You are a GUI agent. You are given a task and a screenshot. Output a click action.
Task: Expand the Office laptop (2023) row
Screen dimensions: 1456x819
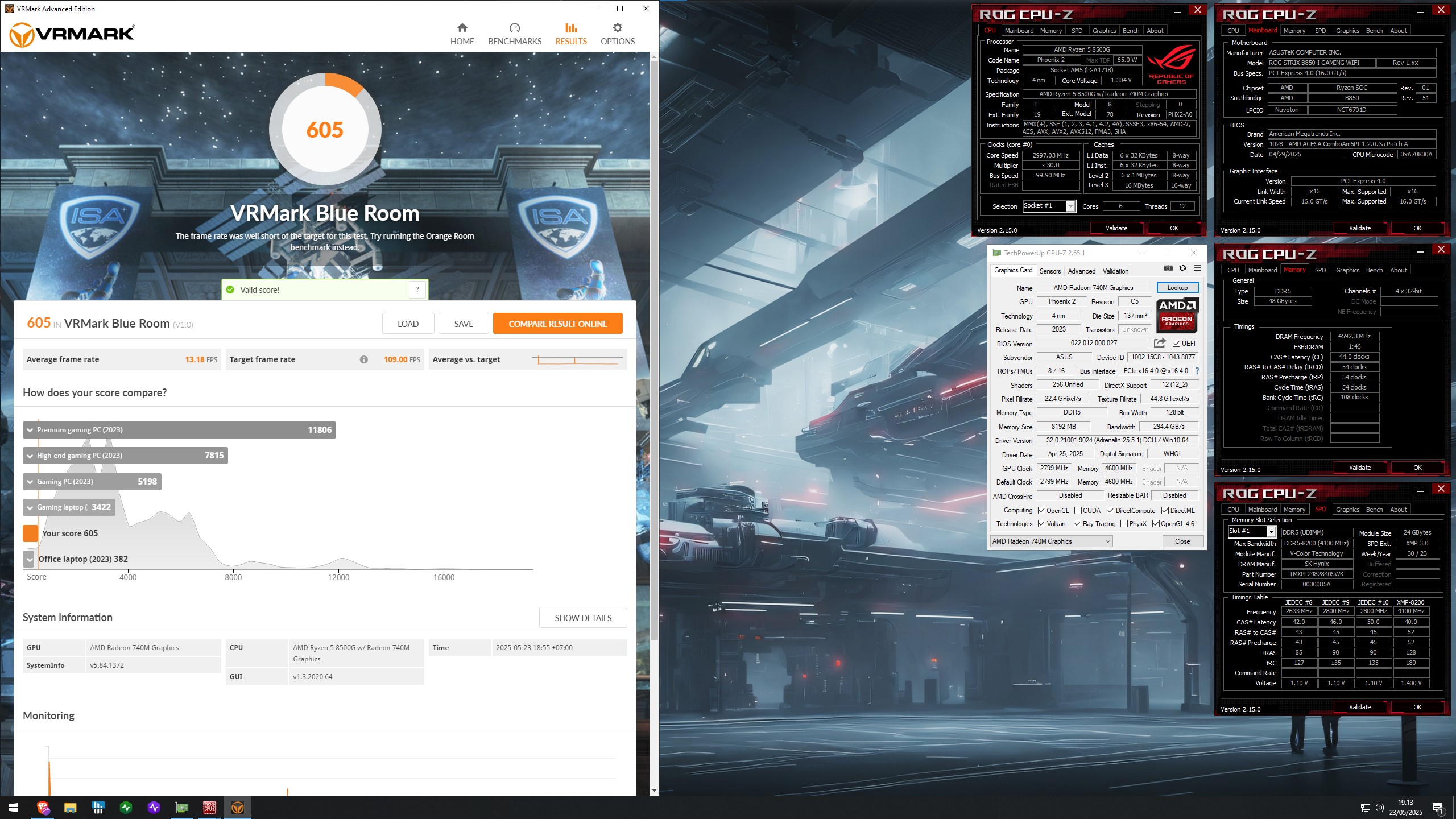click(30, 559)
